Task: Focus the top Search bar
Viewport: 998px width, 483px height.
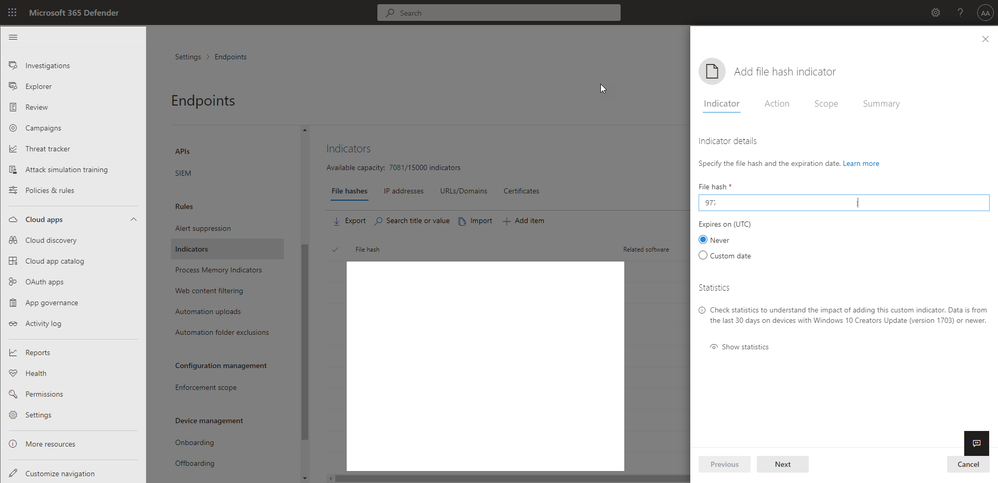Action: pyautogui.click(x=498, y=13)
